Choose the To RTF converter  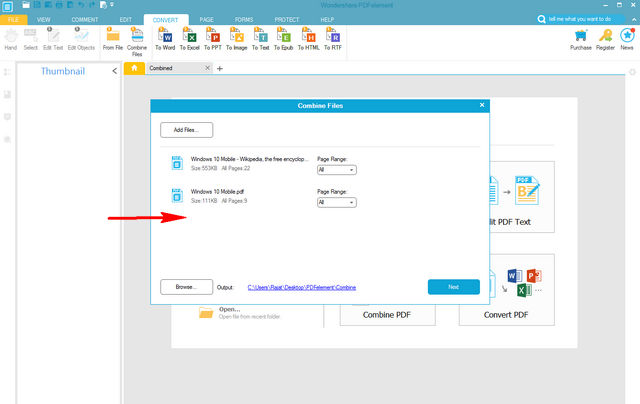coord(333,39)
